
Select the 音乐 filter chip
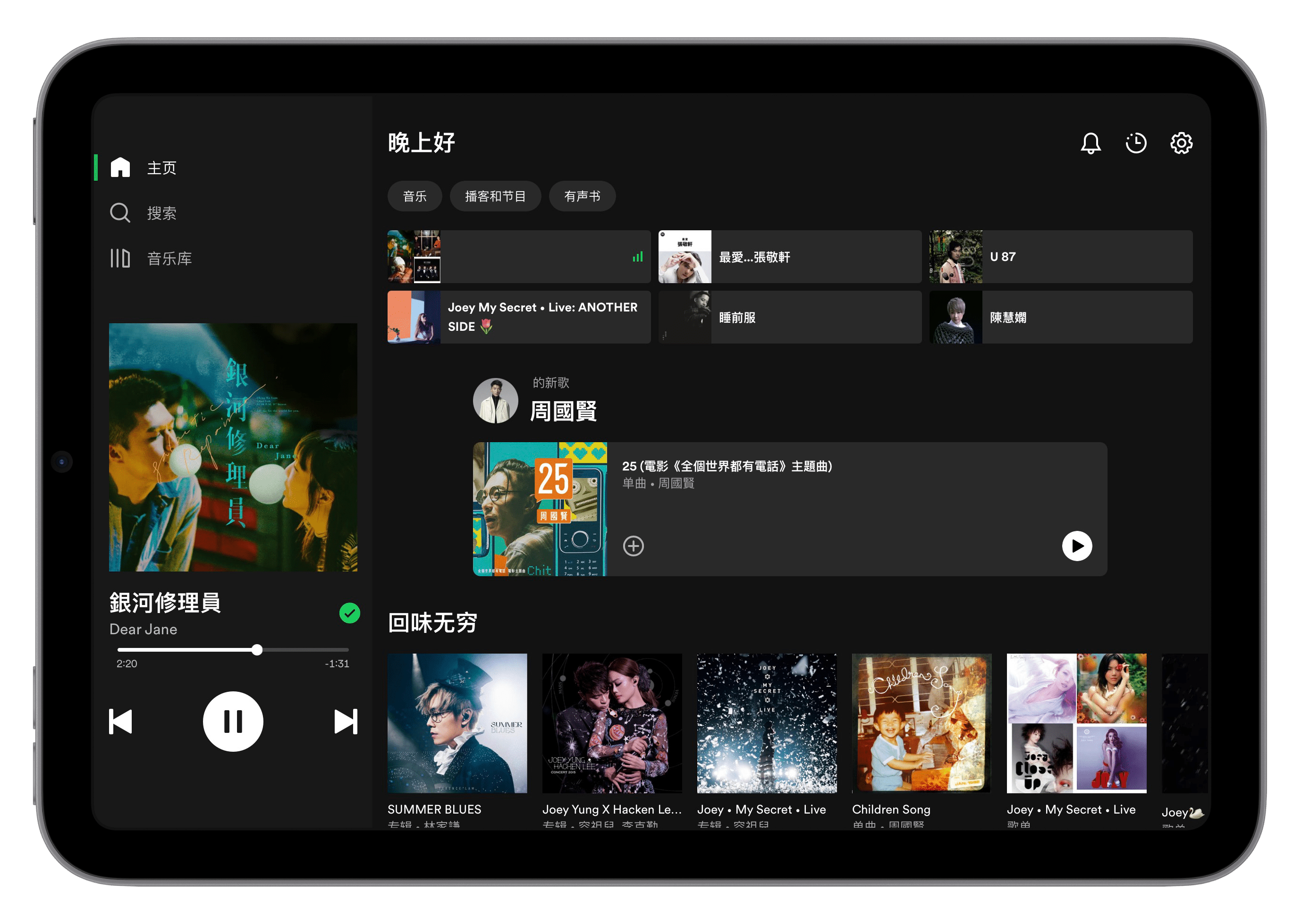[414, 196]
